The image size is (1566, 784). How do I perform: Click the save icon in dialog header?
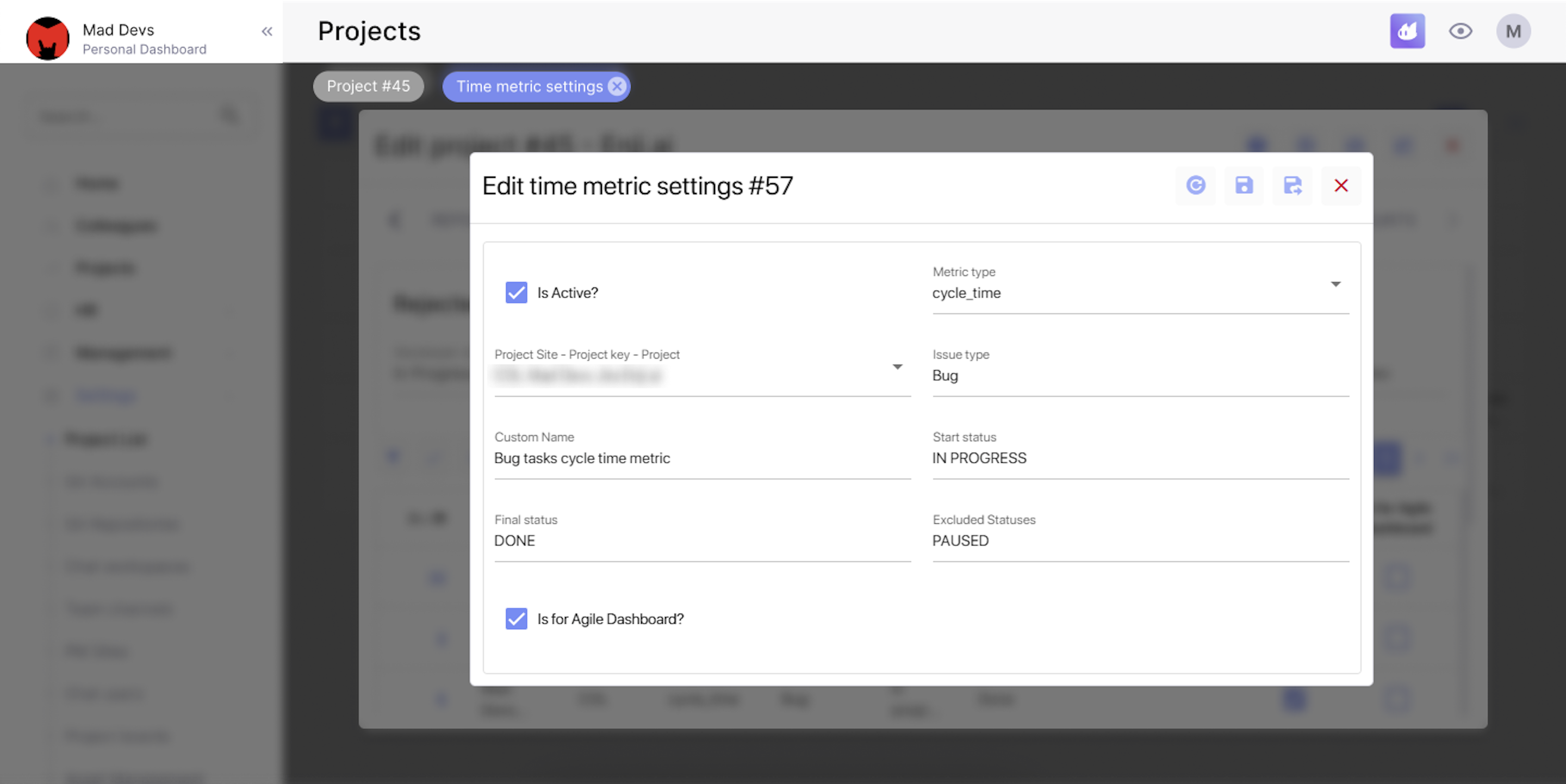pos(1244,185)
